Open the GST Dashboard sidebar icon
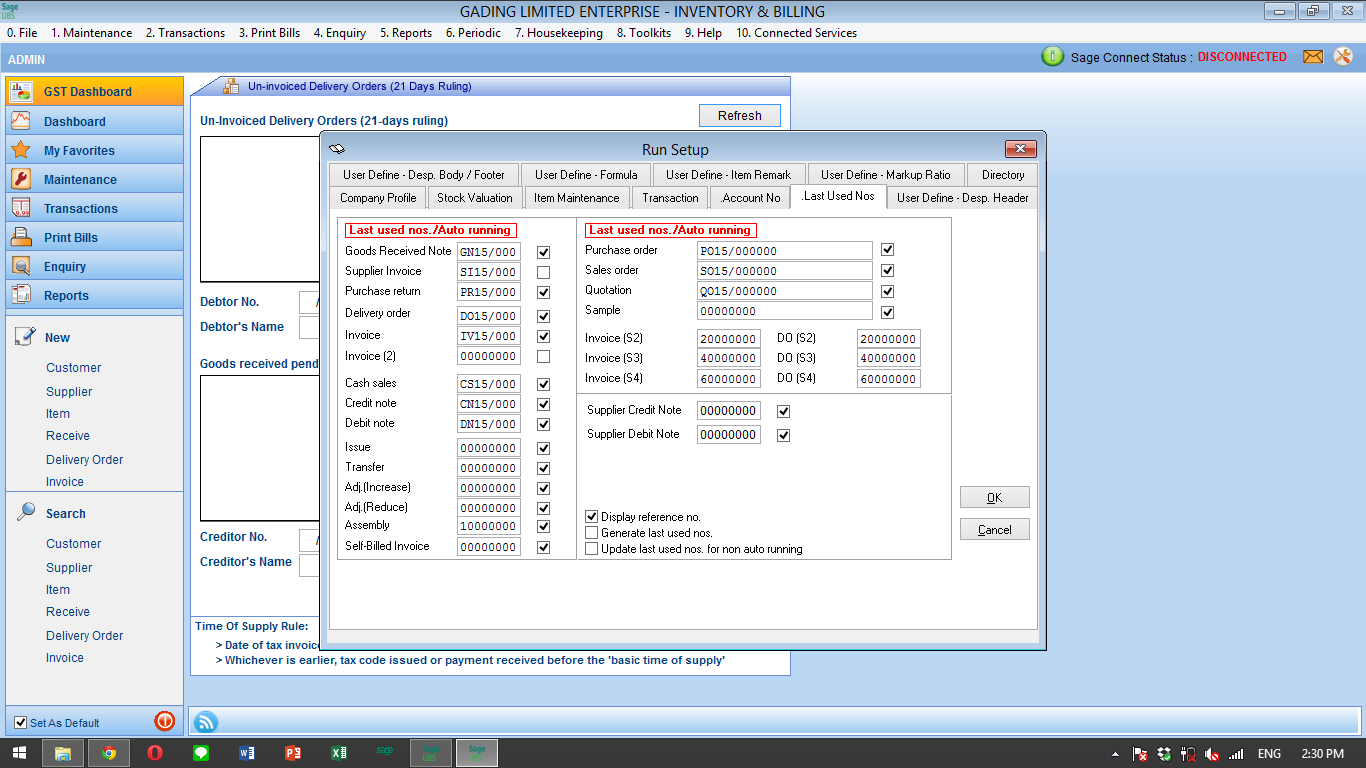Screen dimensions: 1366x768 pos(20,91)
